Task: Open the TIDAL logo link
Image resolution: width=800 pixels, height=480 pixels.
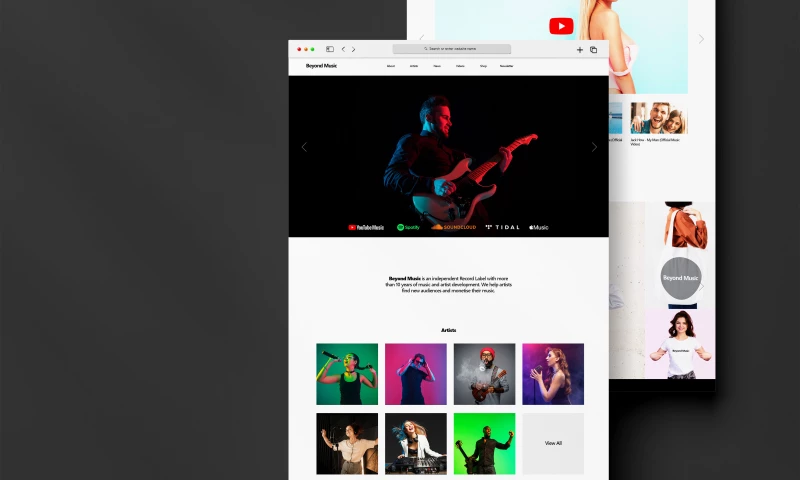Action: [x=503, y=228]
